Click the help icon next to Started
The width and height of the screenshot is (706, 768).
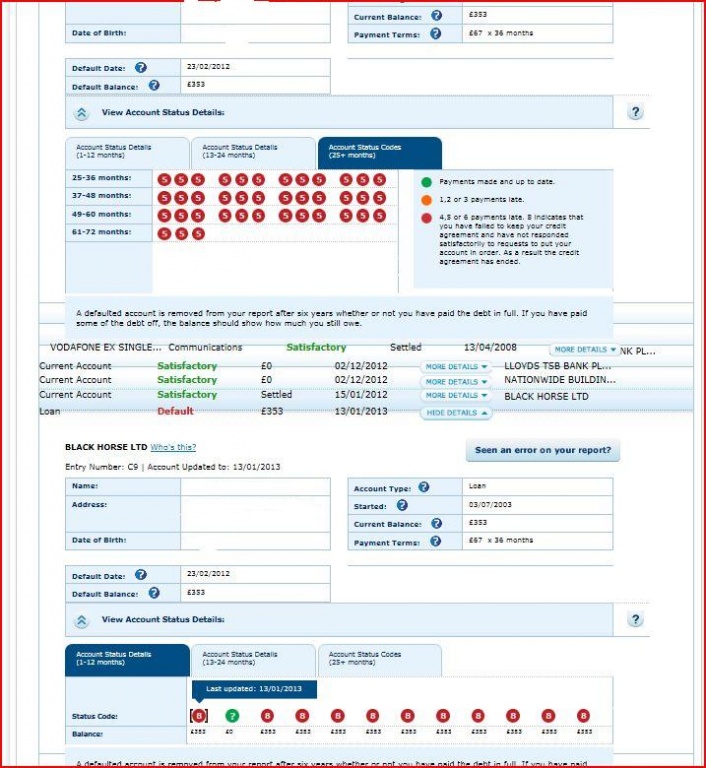pyautogui.click(x=402, y=506)
